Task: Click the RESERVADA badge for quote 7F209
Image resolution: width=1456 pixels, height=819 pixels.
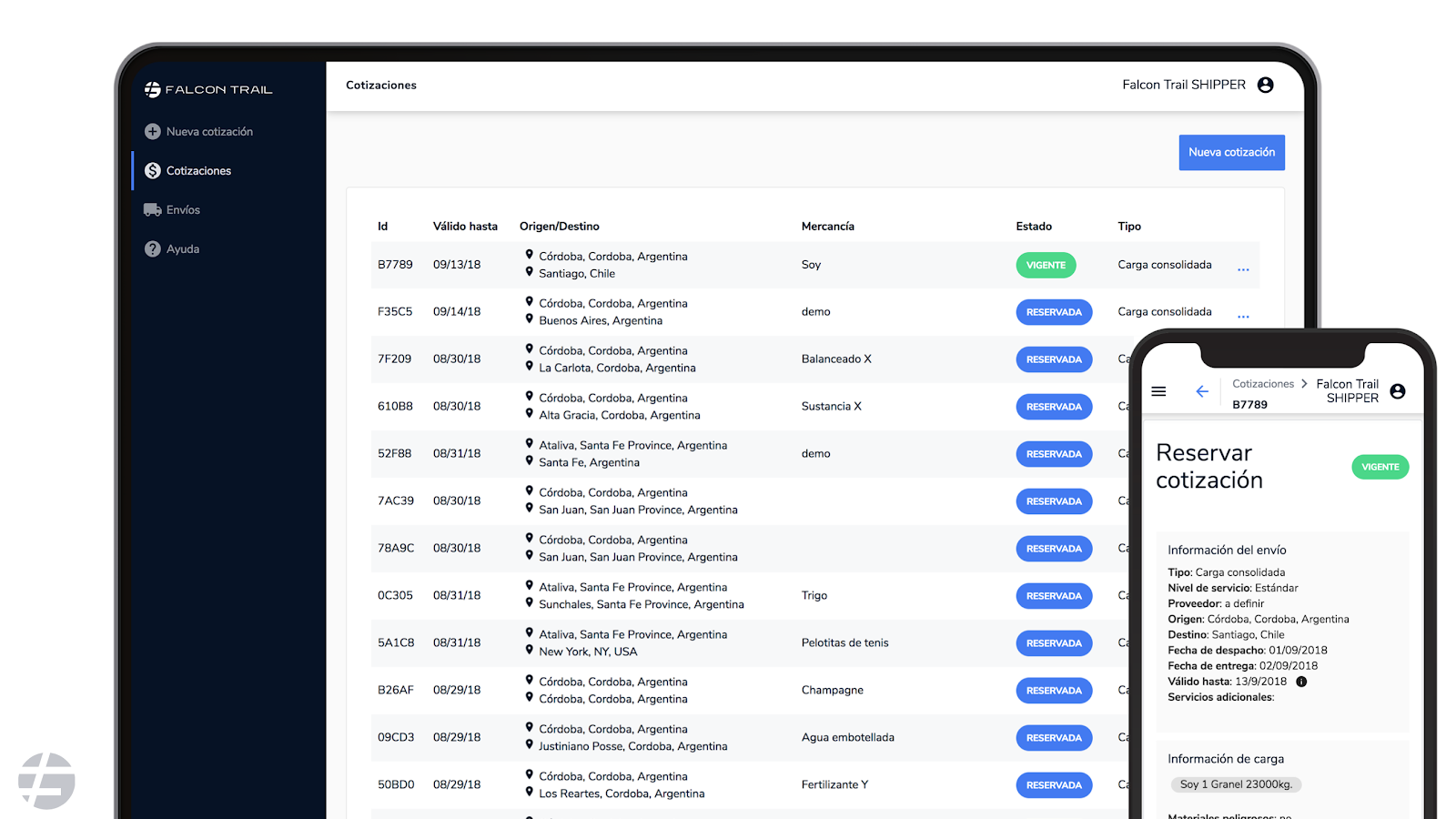Action: 1054,359
